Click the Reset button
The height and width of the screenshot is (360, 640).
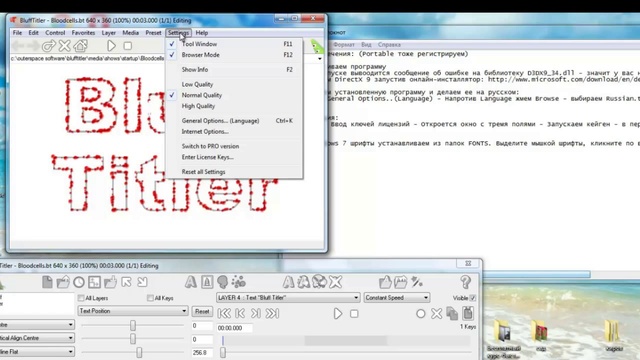202,311
